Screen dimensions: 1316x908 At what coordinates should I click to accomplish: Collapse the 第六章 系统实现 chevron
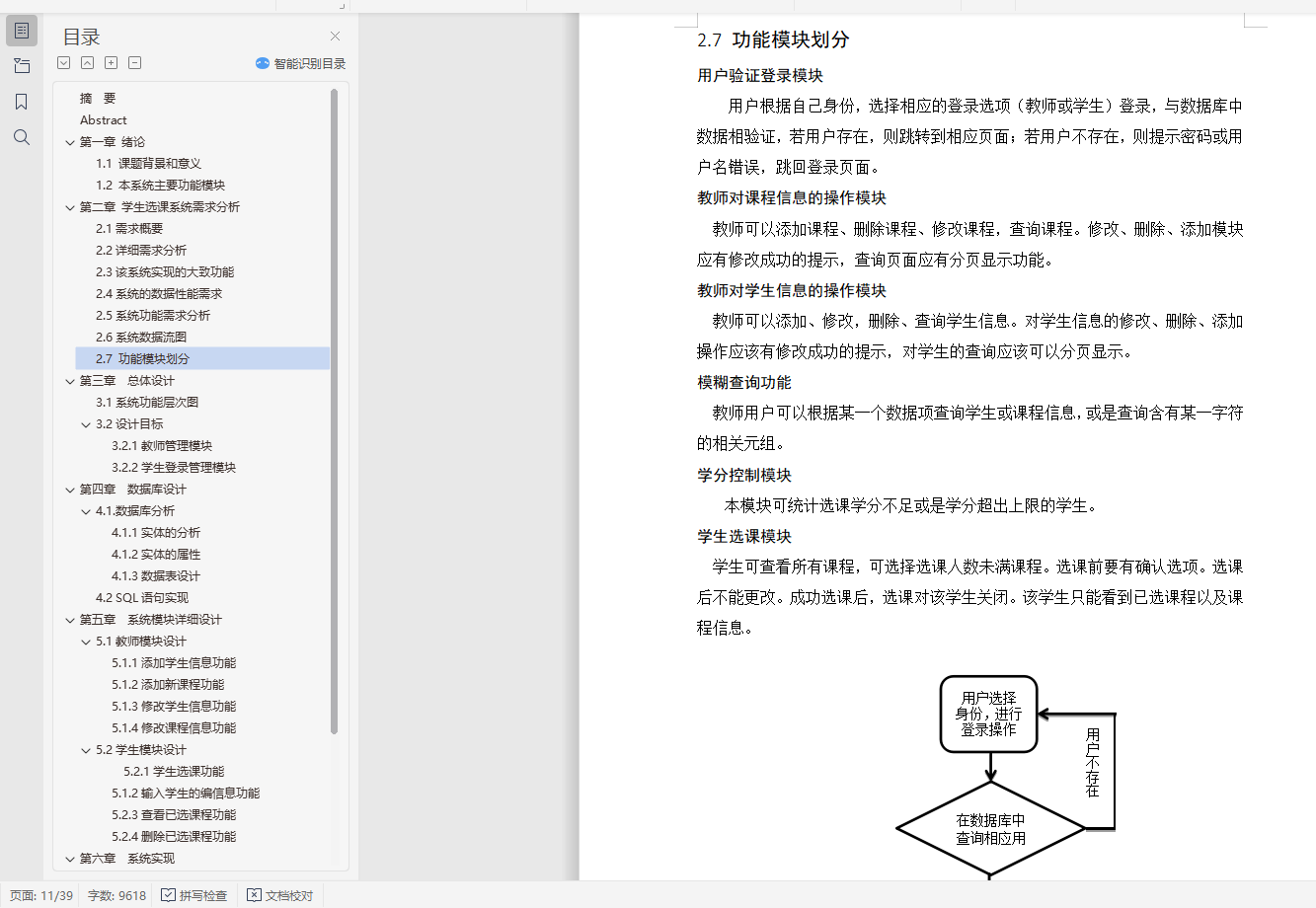click(70, 859)
